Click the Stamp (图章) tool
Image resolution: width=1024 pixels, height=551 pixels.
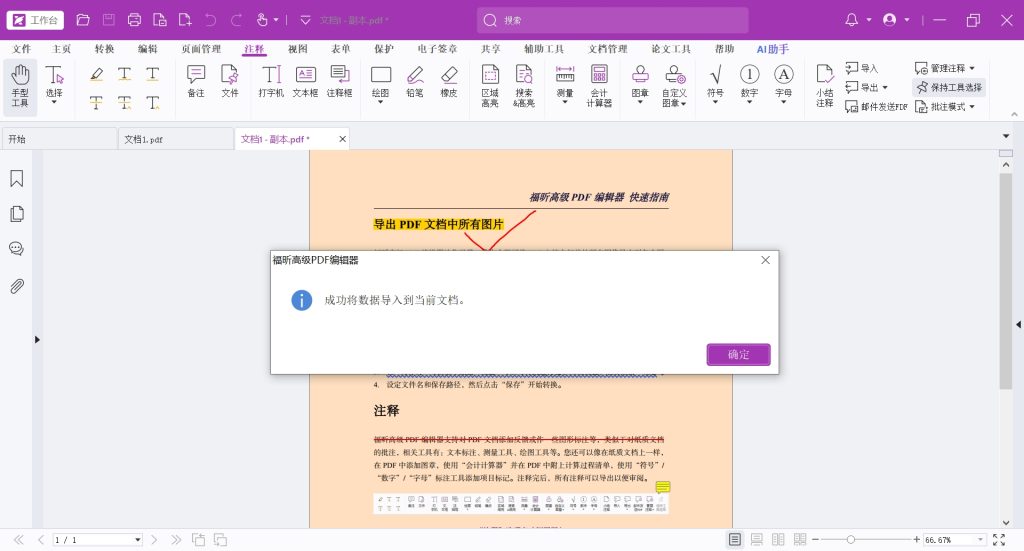tap(640, 84)
